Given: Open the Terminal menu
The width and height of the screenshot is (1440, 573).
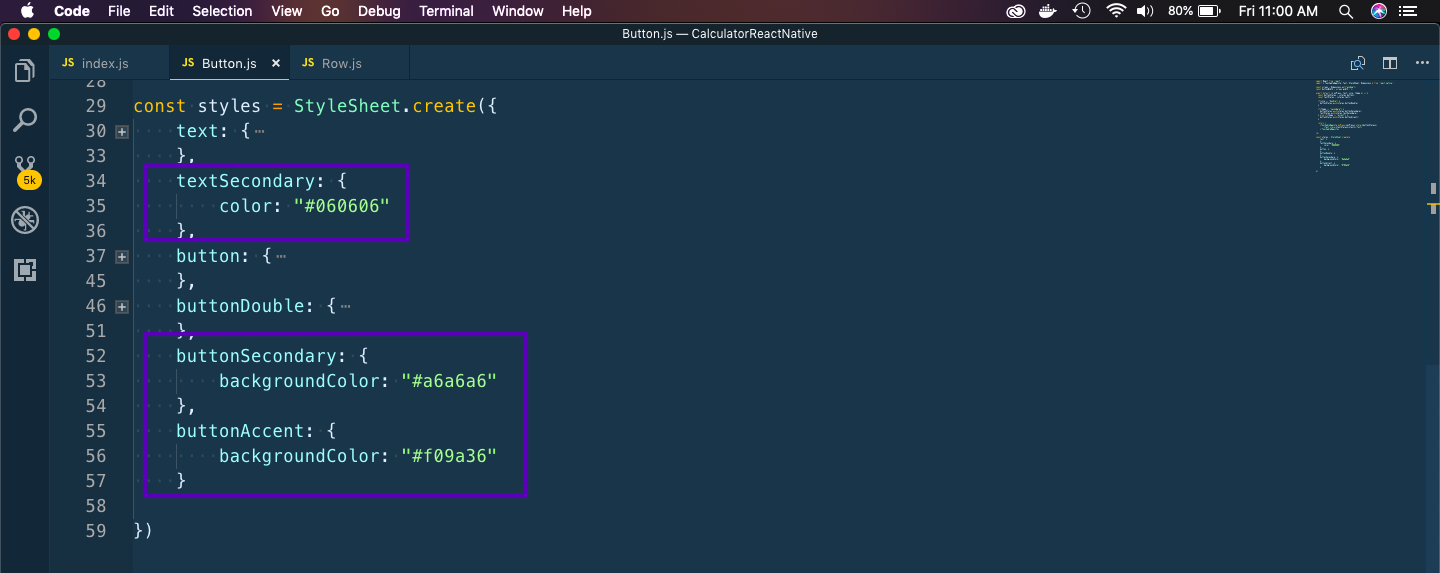Looking at the screenshot, I should click(446, 11).
